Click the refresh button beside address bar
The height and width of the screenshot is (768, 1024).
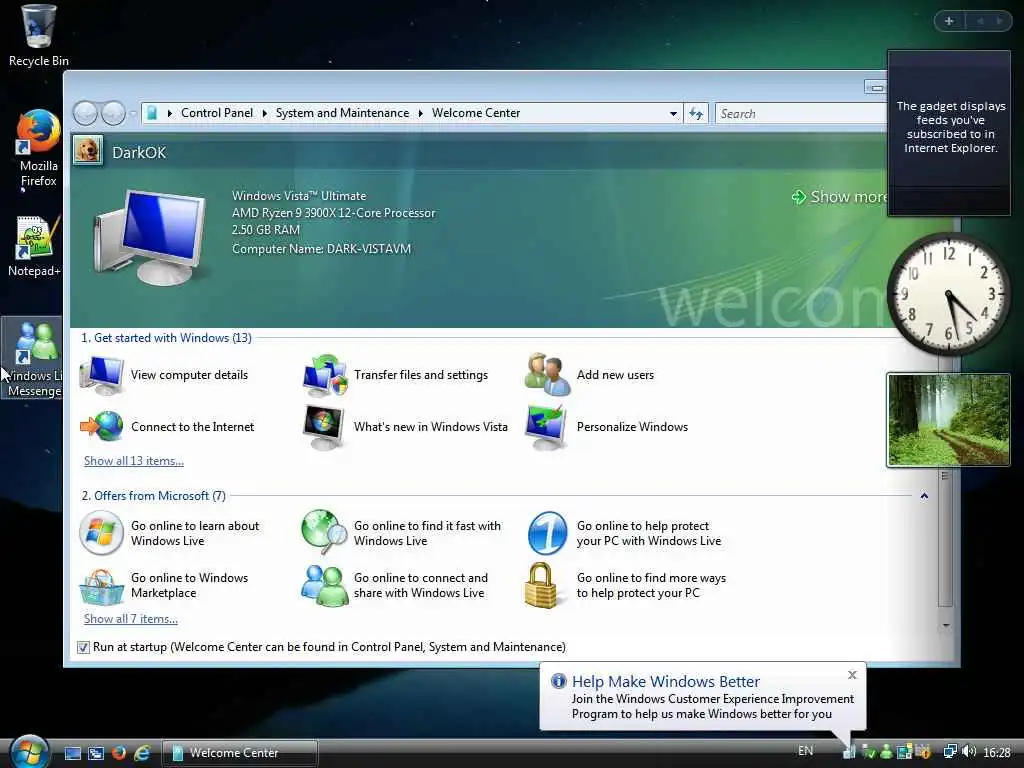click(x=696, y=114)
